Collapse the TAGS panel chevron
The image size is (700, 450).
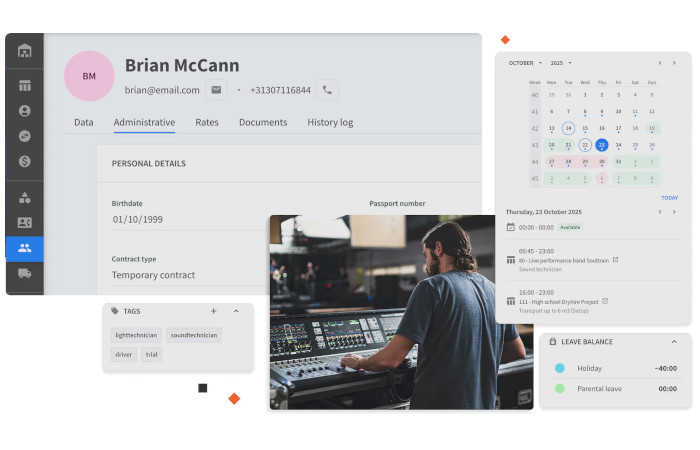(236, 311)
